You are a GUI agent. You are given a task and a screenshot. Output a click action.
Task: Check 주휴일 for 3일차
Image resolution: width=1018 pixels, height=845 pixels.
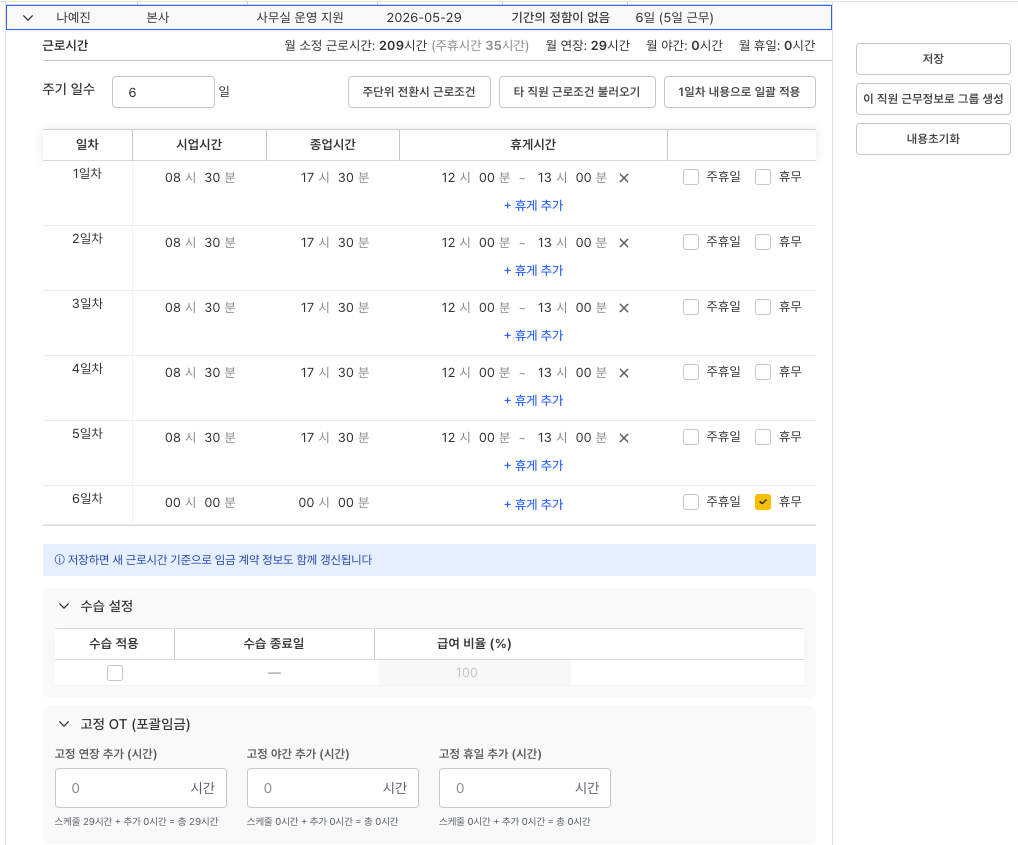pyautogui.click(x=691, y=306)
